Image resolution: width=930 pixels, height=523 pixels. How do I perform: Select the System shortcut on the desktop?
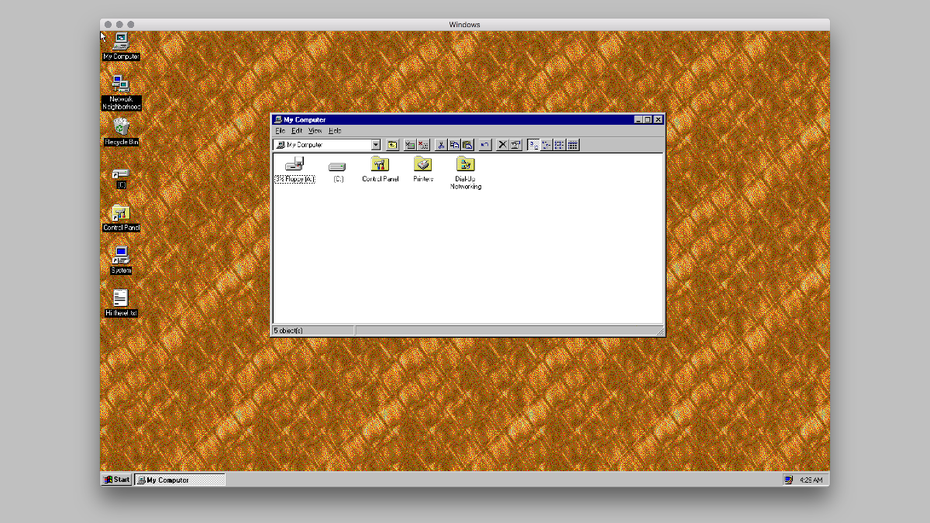coord(121,260)
